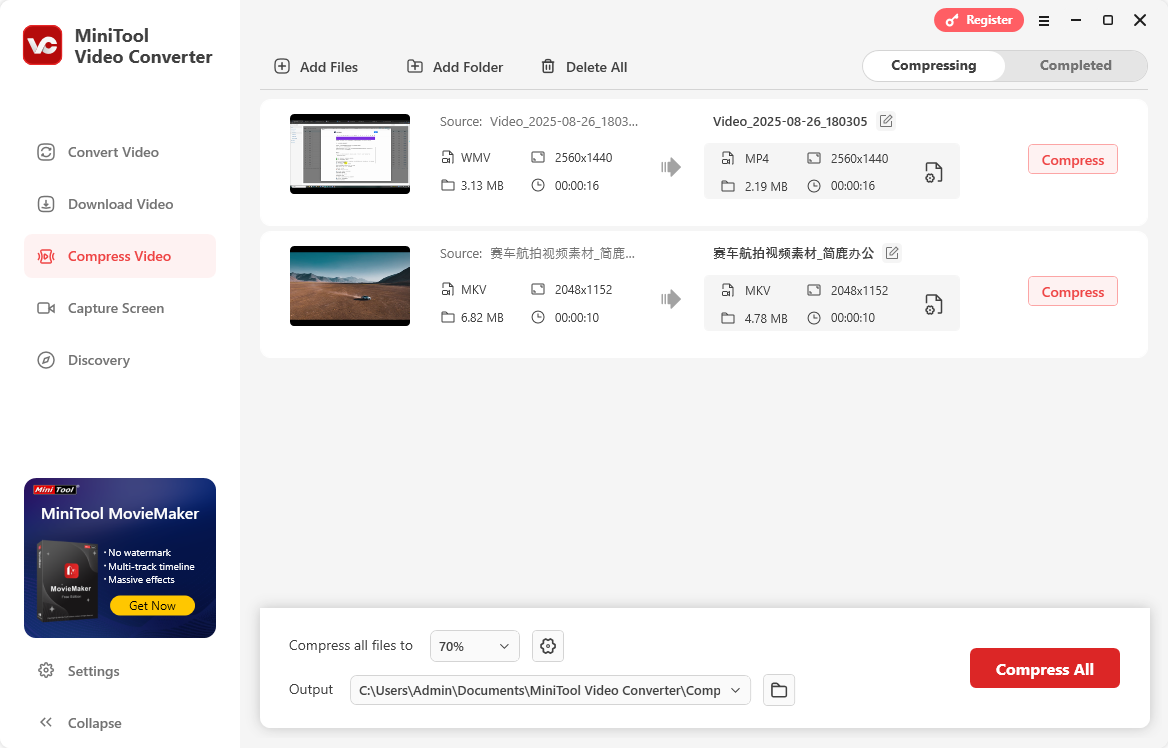Switch to the Capture Screen tool

(115, 308)
